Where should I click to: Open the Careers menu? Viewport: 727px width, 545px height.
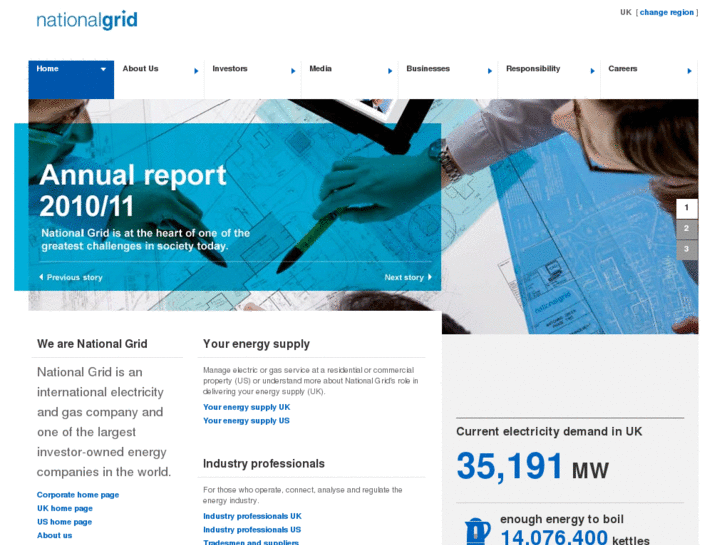(x=623, y=69)
